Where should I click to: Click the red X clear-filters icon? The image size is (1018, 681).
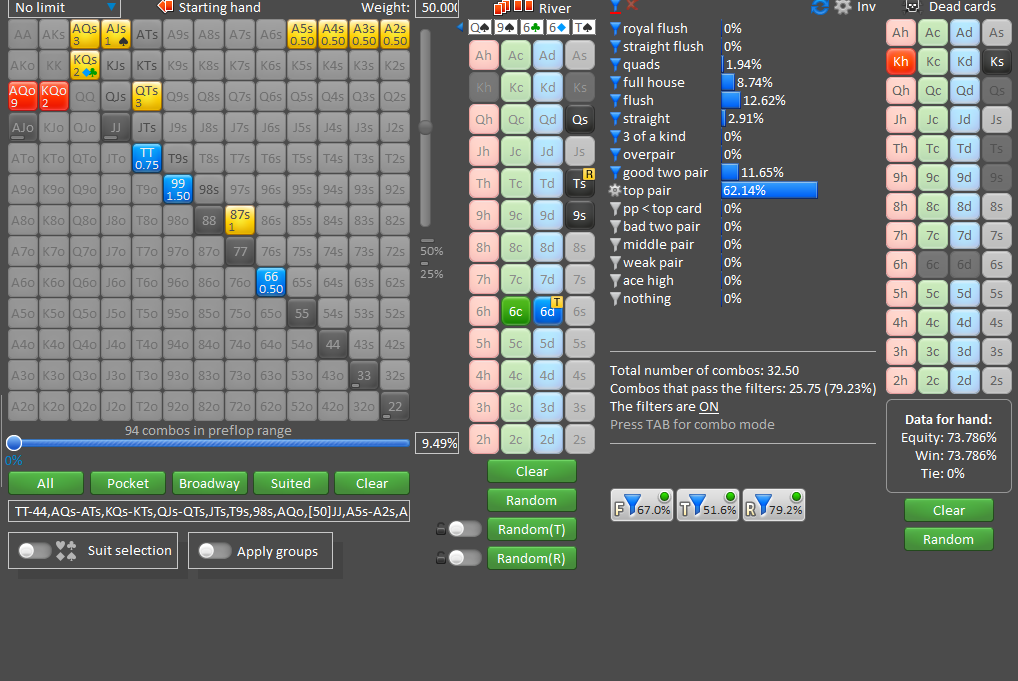pyautogui.click(x=632, y=5)
